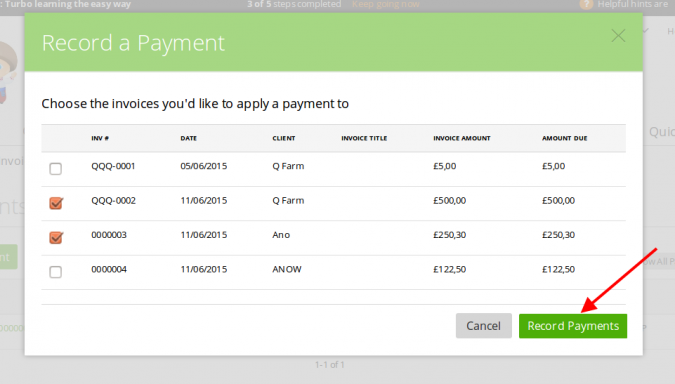Click amount due in QQQ-0002 row
This screenshot has height=384, width=675.
coord(558,201)
